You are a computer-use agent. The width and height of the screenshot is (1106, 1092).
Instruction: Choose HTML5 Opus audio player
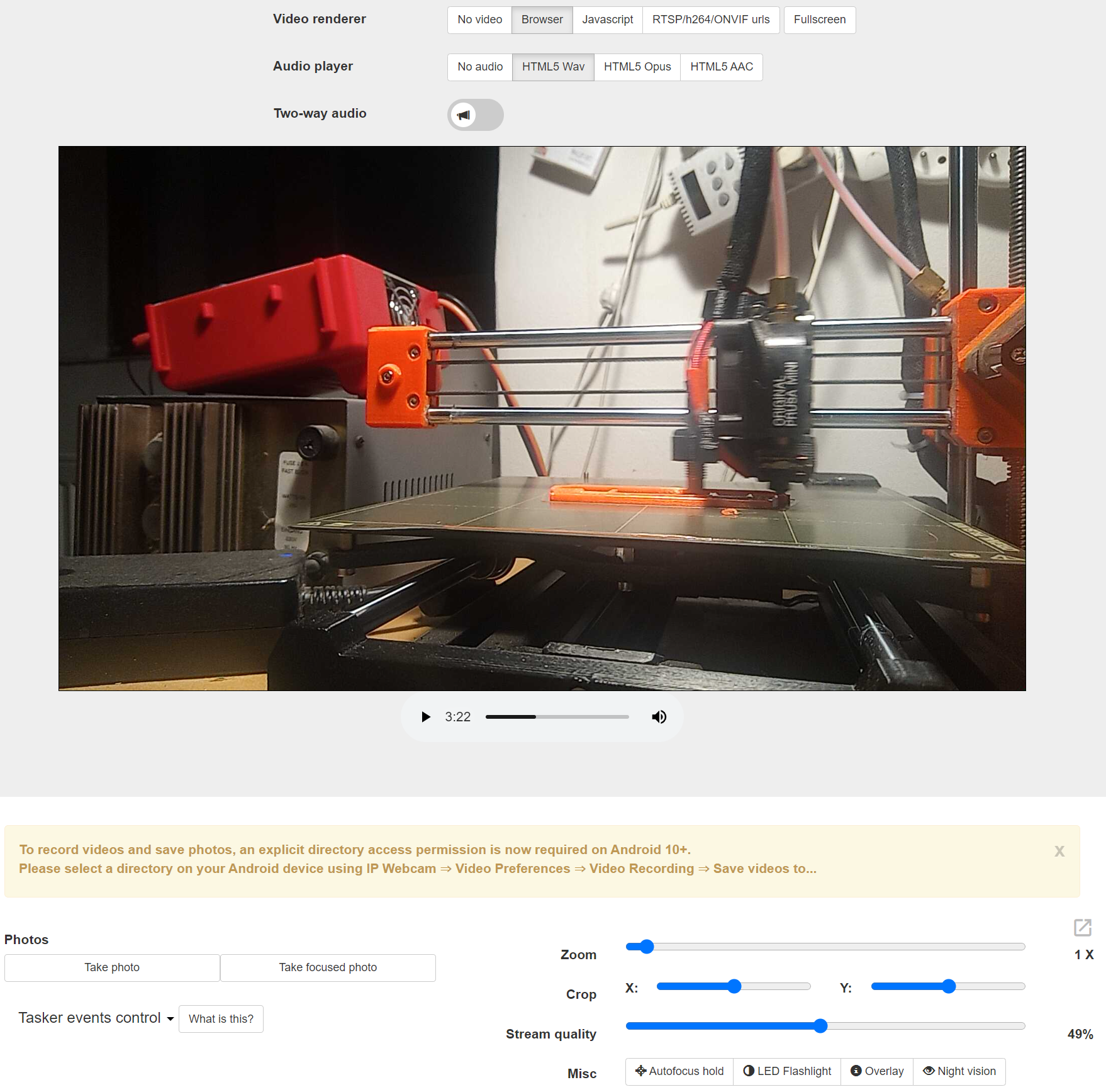(637, 67)
